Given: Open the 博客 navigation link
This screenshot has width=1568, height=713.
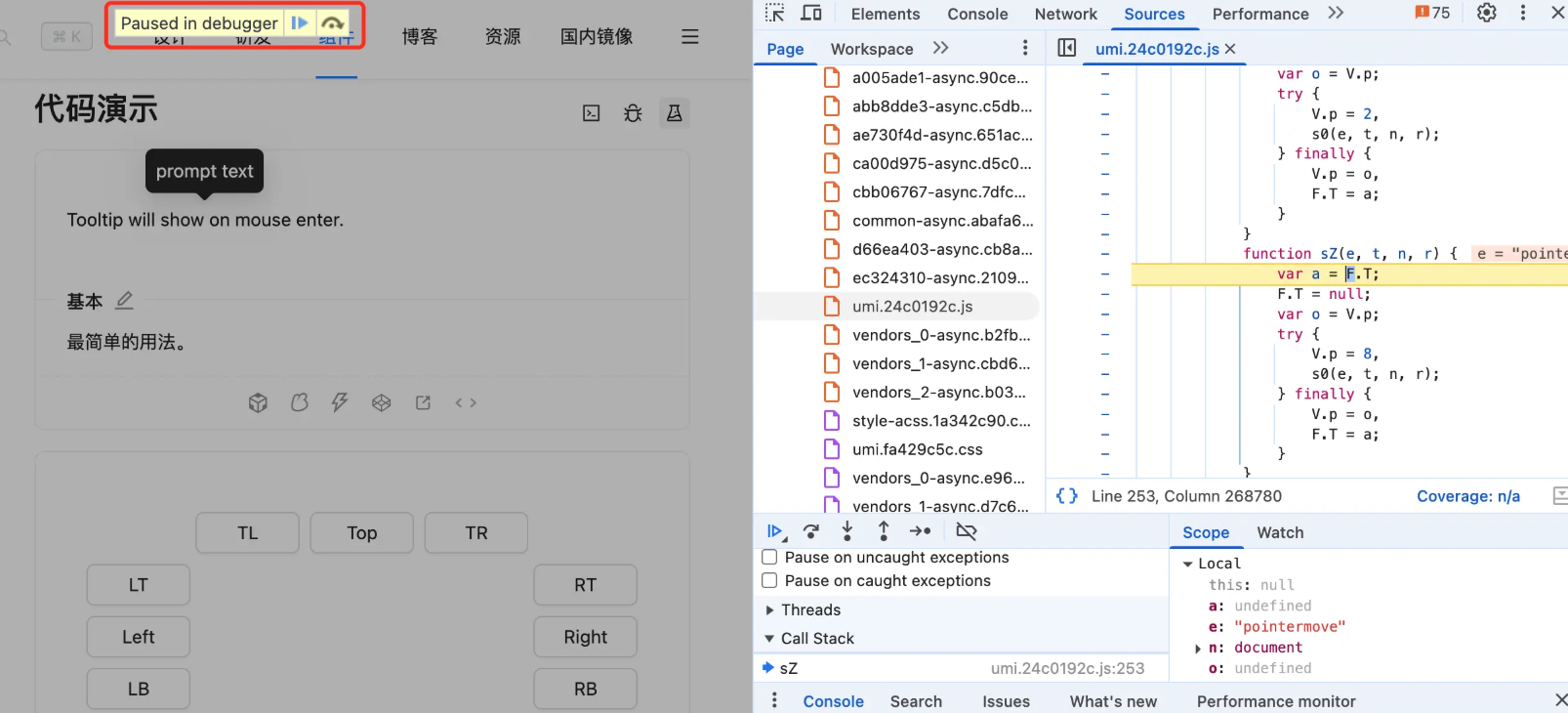Looking at the screenshot, I should (420, 36).
